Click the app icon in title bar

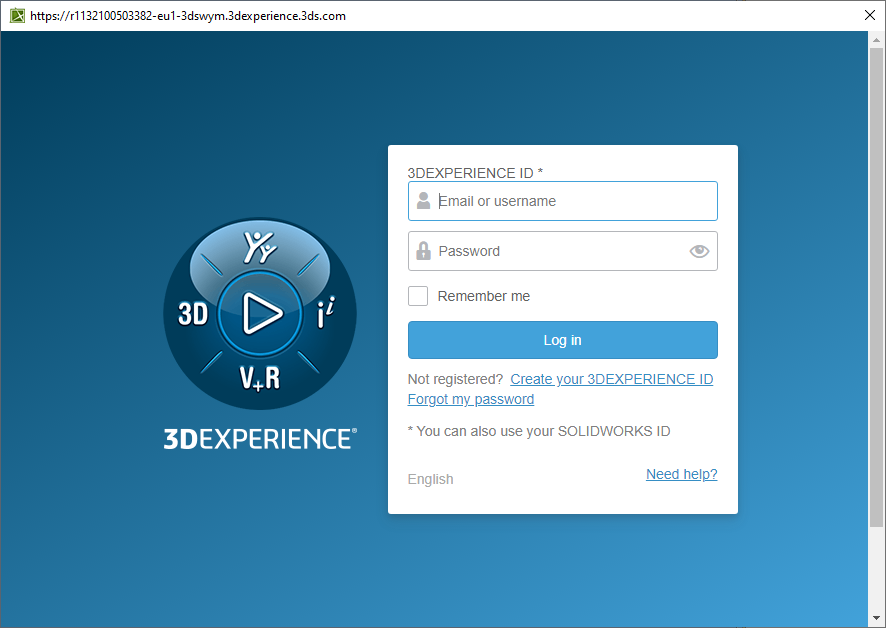[x=16, y=15]
